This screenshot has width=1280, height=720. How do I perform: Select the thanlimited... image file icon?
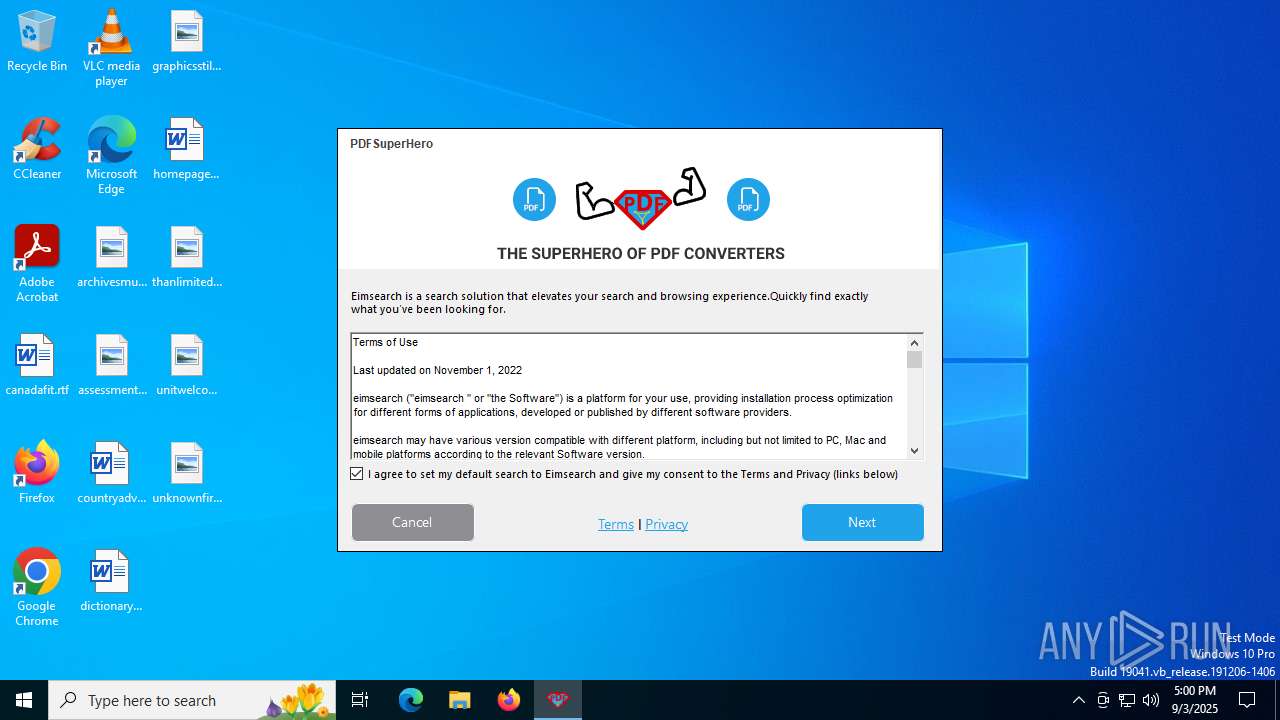pos(186,257)
